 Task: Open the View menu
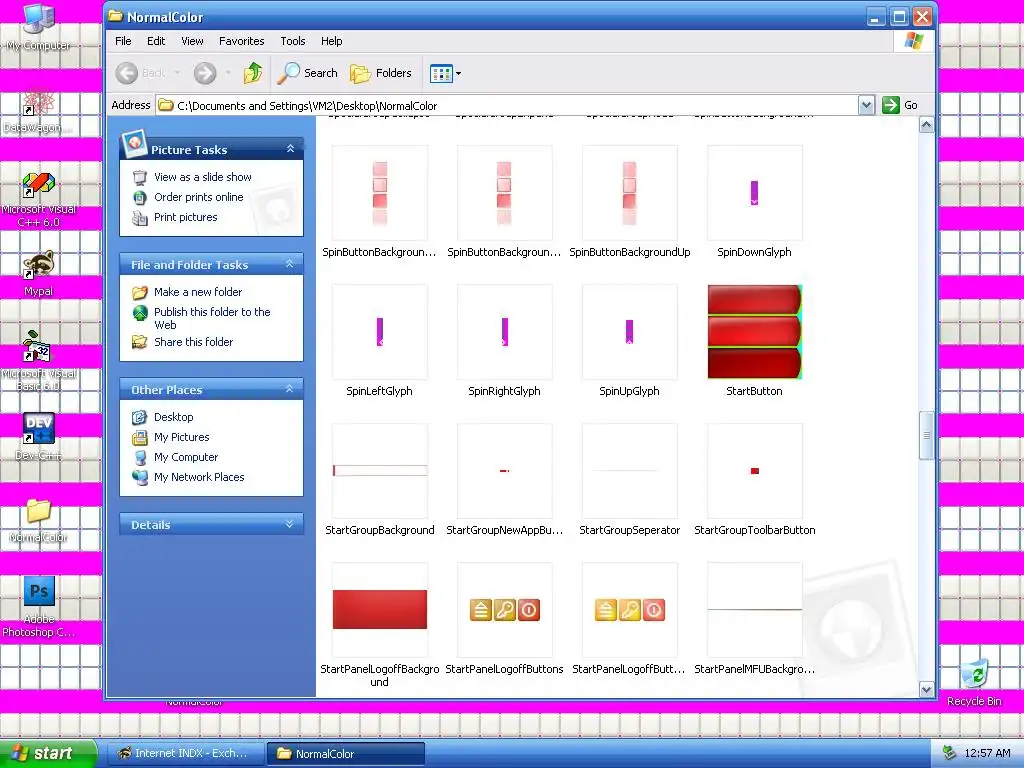click(x=192, y=41)
